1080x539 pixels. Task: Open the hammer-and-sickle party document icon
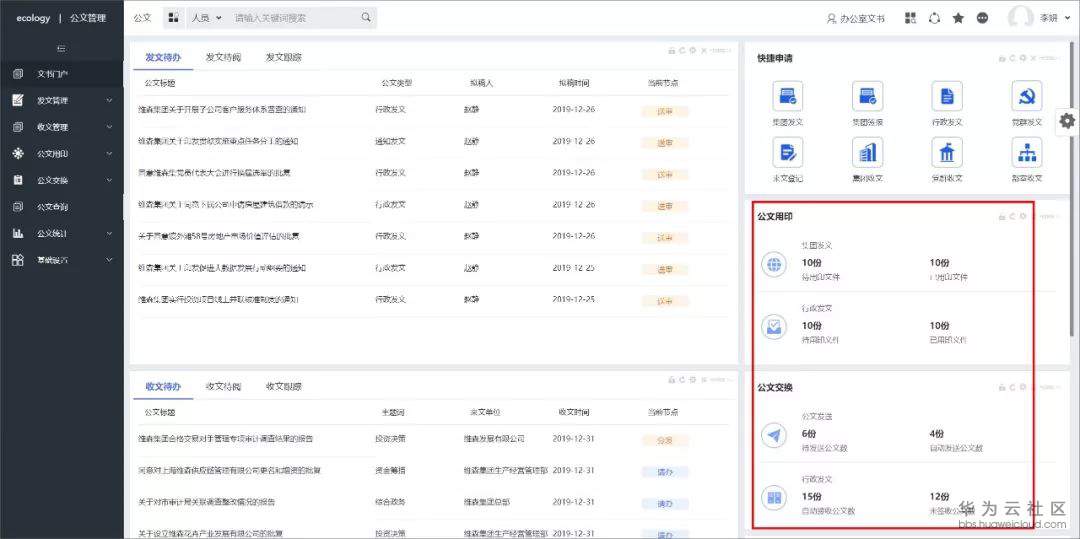point(1027,96)
